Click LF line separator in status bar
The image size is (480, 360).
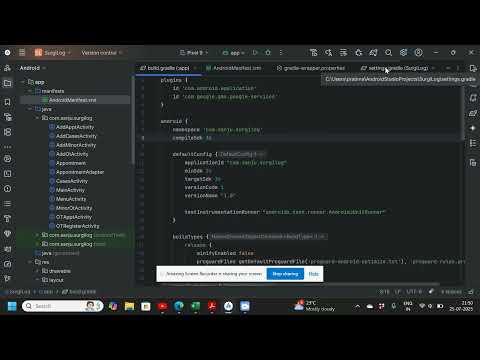pyautogui.click(x=397, y=292)
